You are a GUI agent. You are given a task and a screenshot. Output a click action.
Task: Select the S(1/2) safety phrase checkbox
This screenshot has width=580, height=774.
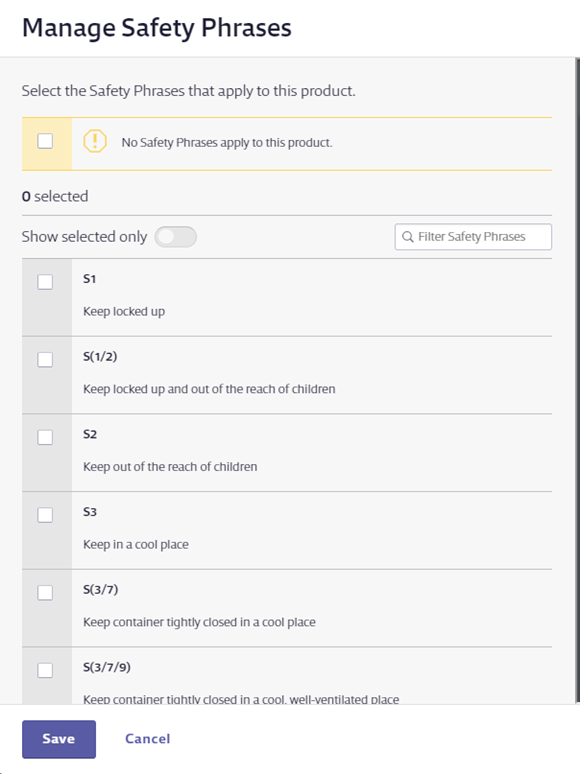(45, 359)
